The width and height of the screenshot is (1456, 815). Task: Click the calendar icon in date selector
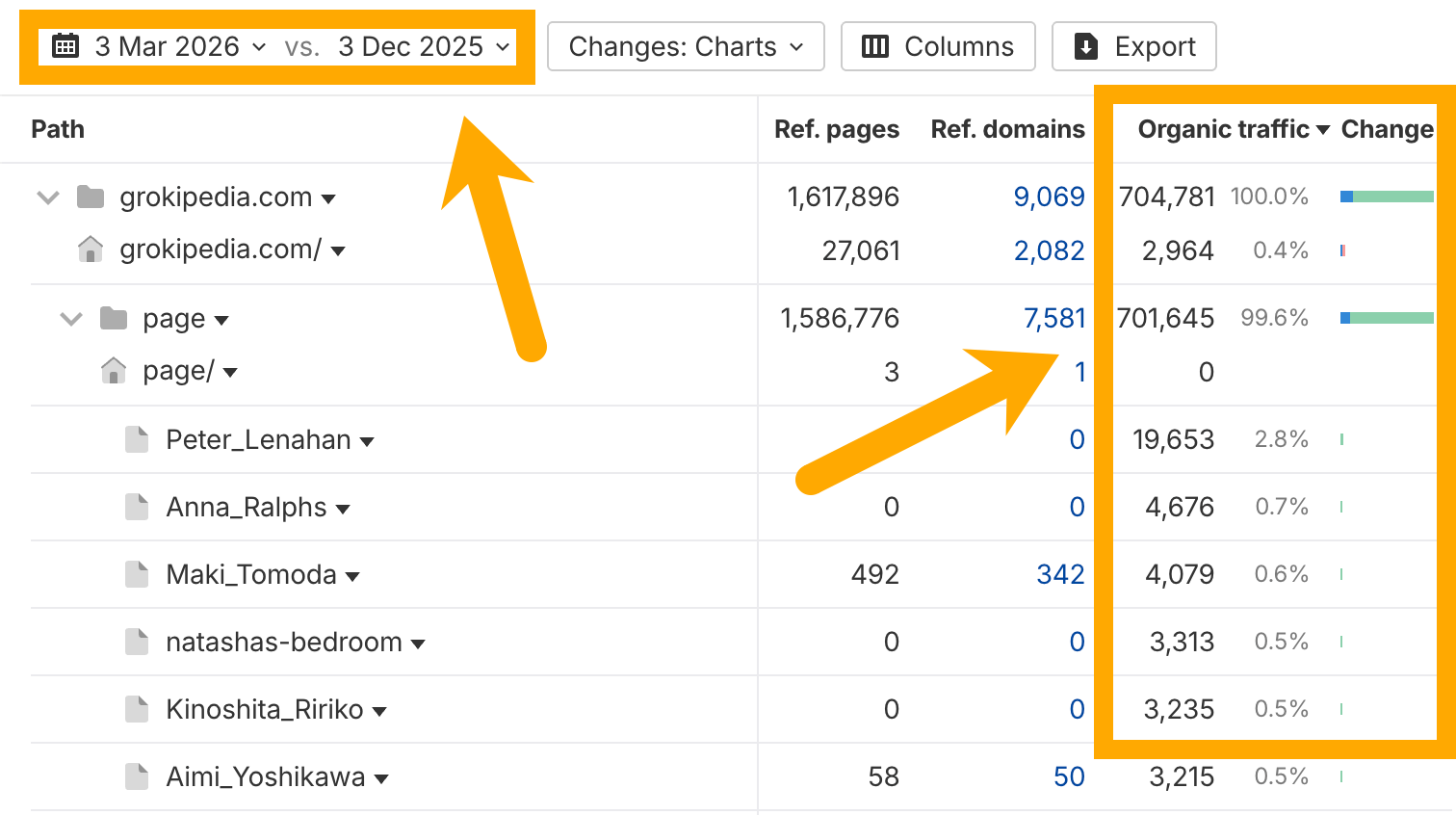click(65, 46)
